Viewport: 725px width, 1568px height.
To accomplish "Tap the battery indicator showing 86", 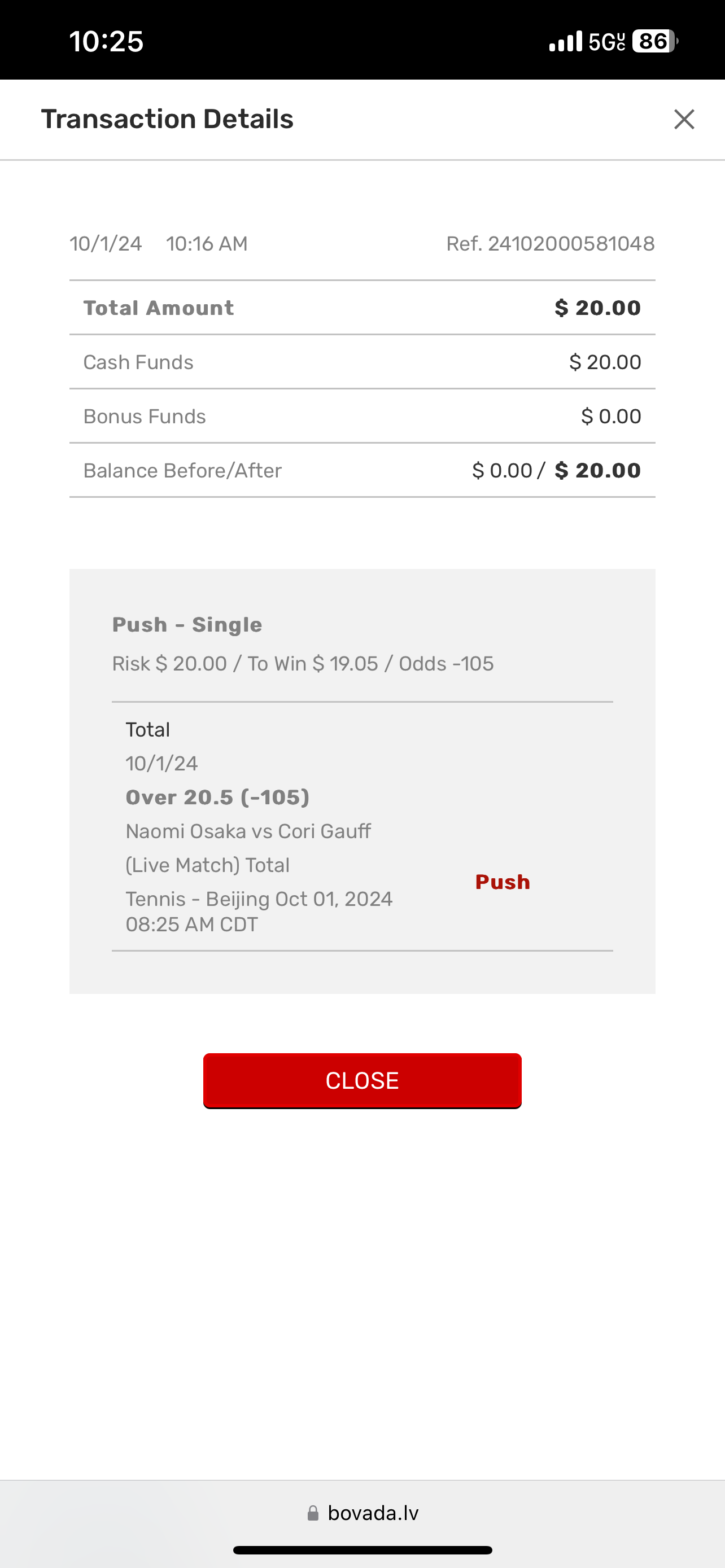I will point(654,41).
